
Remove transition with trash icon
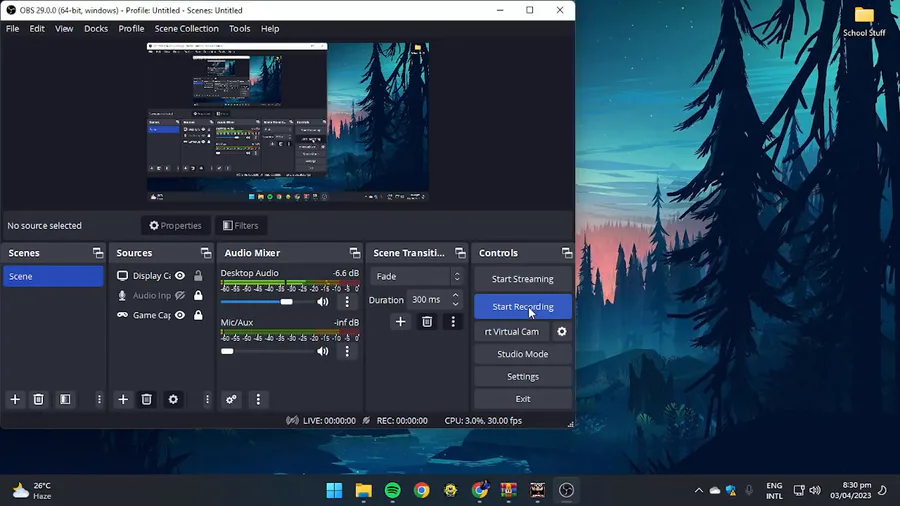pos(427,322)
